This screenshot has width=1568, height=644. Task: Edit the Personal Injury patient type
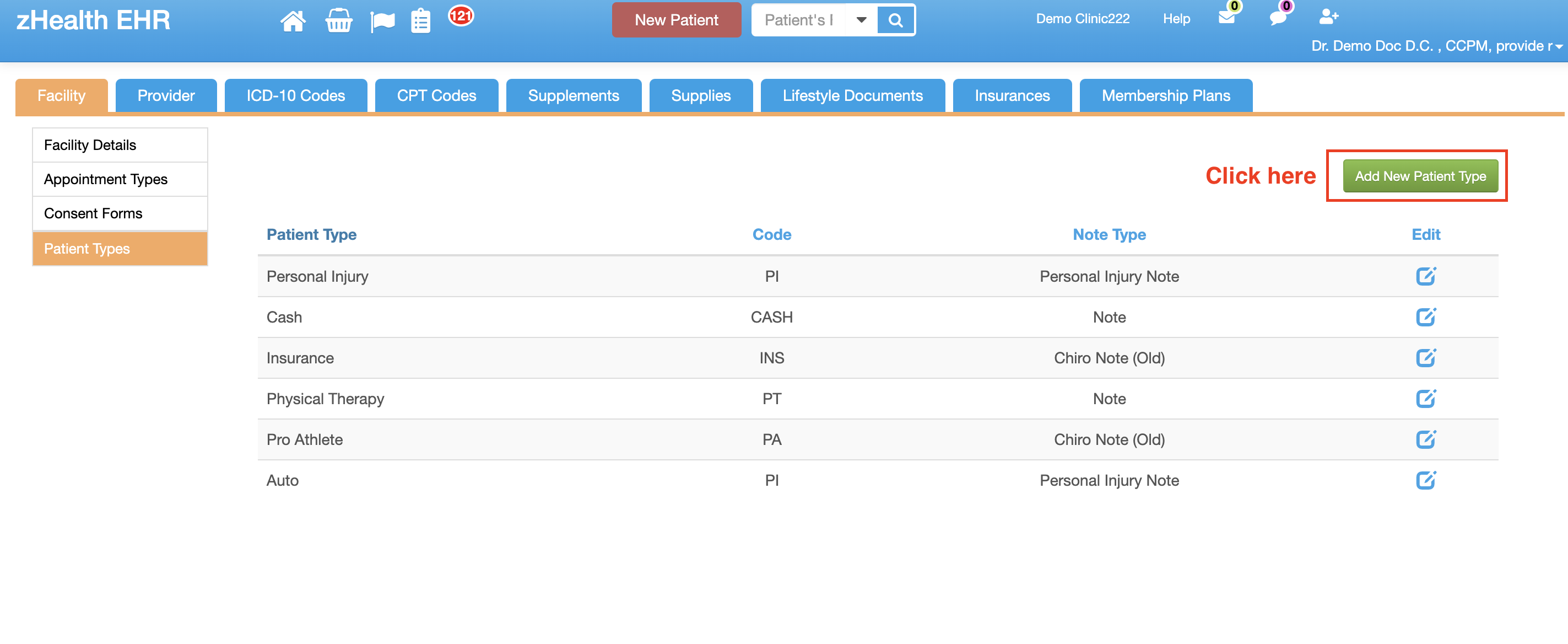point(1425,277)
